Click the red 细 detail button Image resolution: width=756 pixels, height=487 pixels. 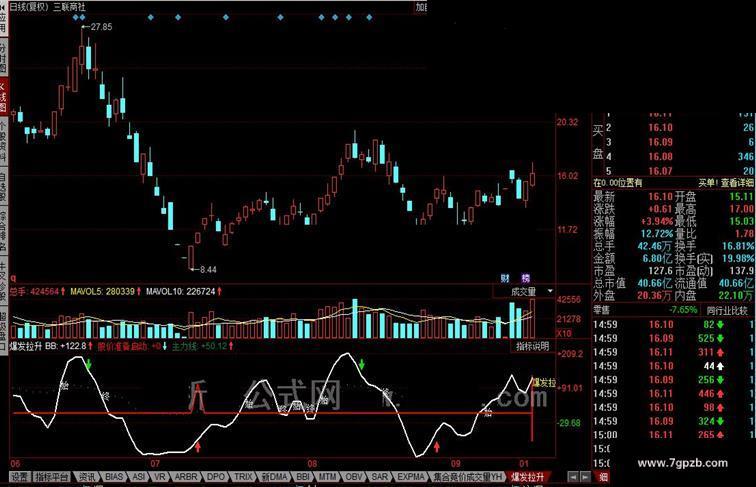tap(603, 477)
